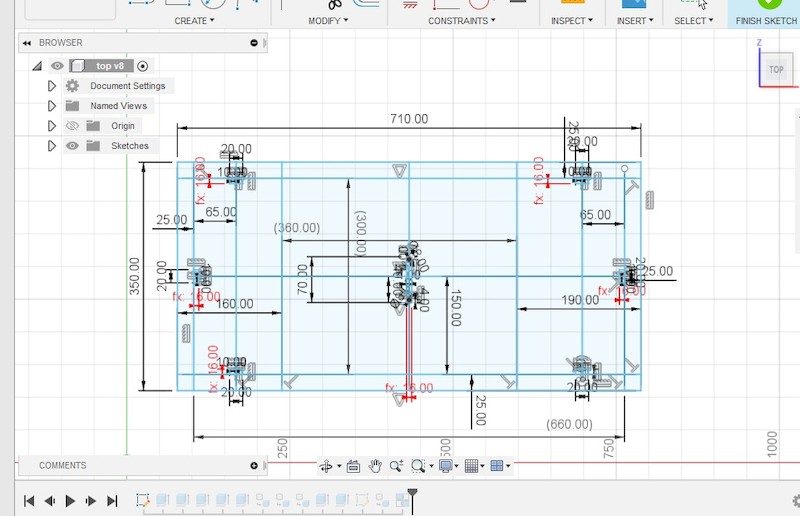Expand the Origin node
Viewport: 800px width, 516px height.
tap(52, 126)
